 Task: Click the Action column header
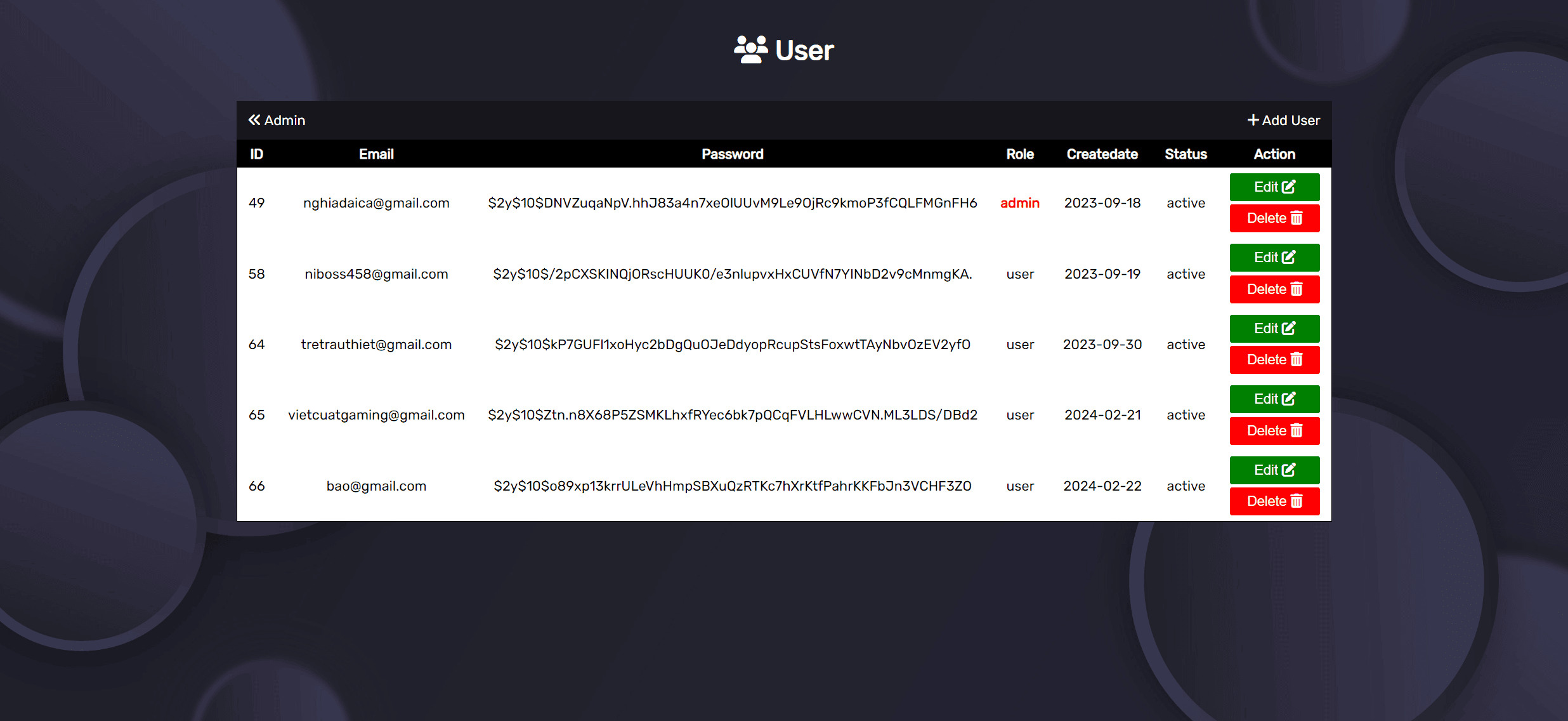click(x=1274, y=154)
